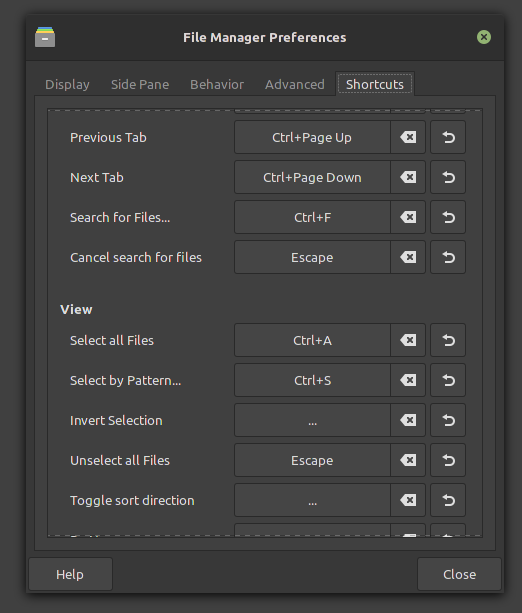The width and height of the screenshot is (522, 613).
Task: Clear the Cancel search for files shortcut
Action: [408, 257]
